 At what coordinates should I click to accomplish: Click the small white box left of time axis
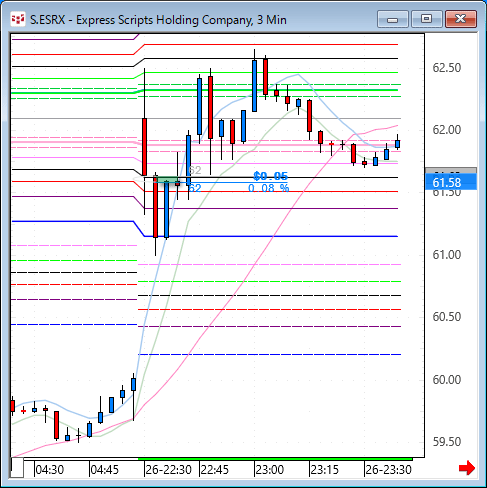point(17,467)
